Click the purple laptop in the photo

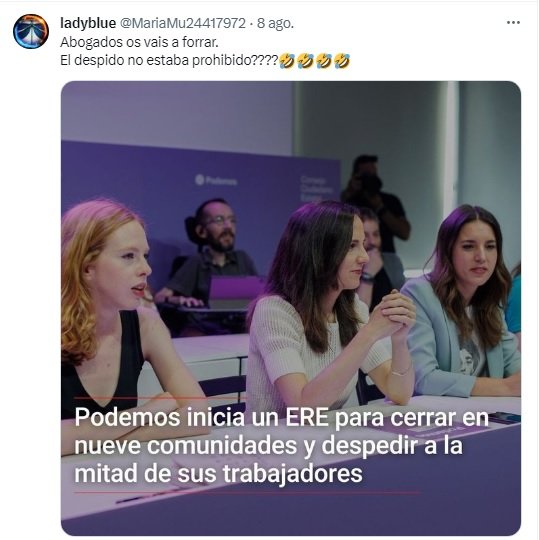pyautogui.click(x=236, y=292)
